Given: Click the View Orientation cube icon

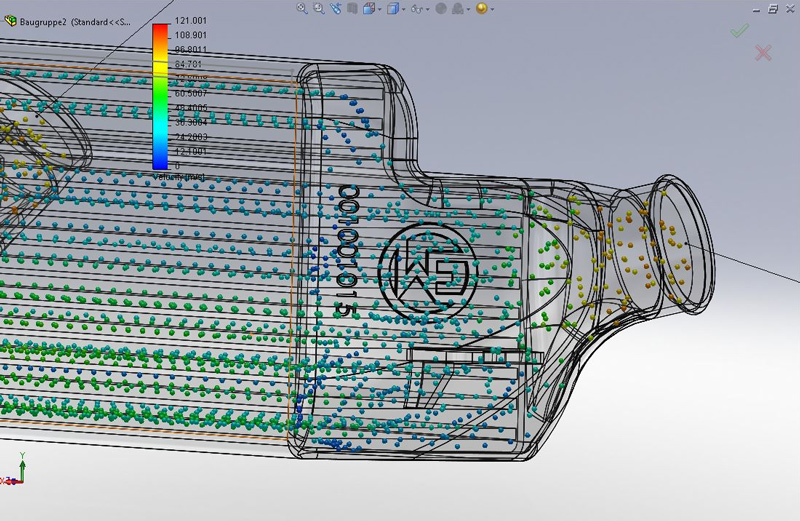Looking at the screenshot, I should coord(368,8).
